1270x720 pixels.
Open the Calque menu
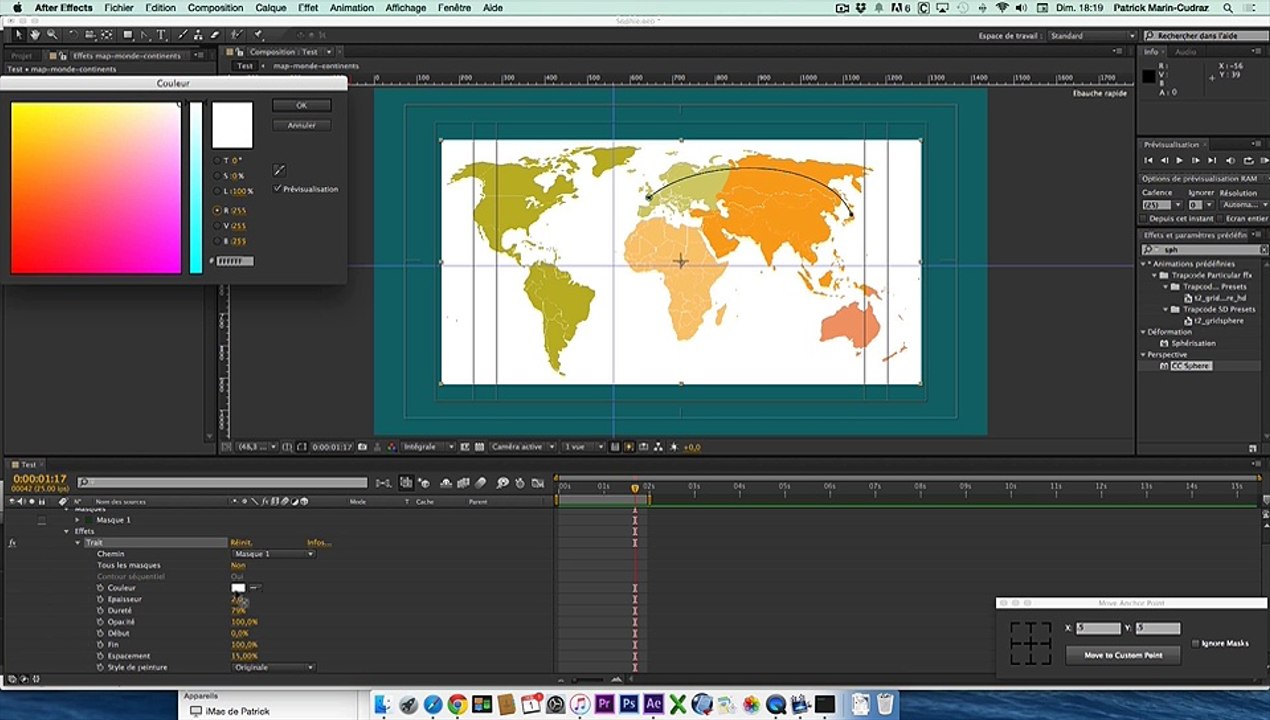[x=270, y=8]
